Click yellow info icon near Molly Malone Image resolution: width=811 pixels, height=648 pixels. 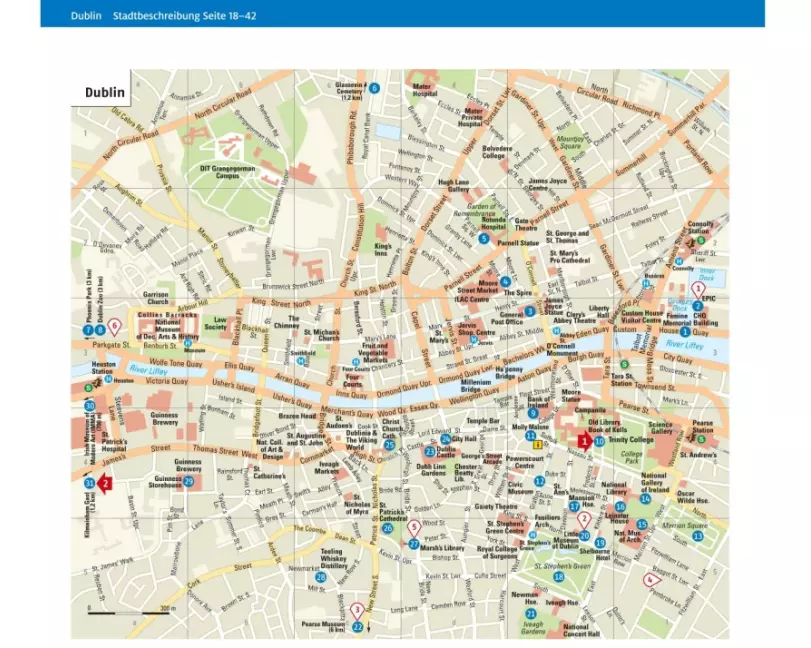539,443
